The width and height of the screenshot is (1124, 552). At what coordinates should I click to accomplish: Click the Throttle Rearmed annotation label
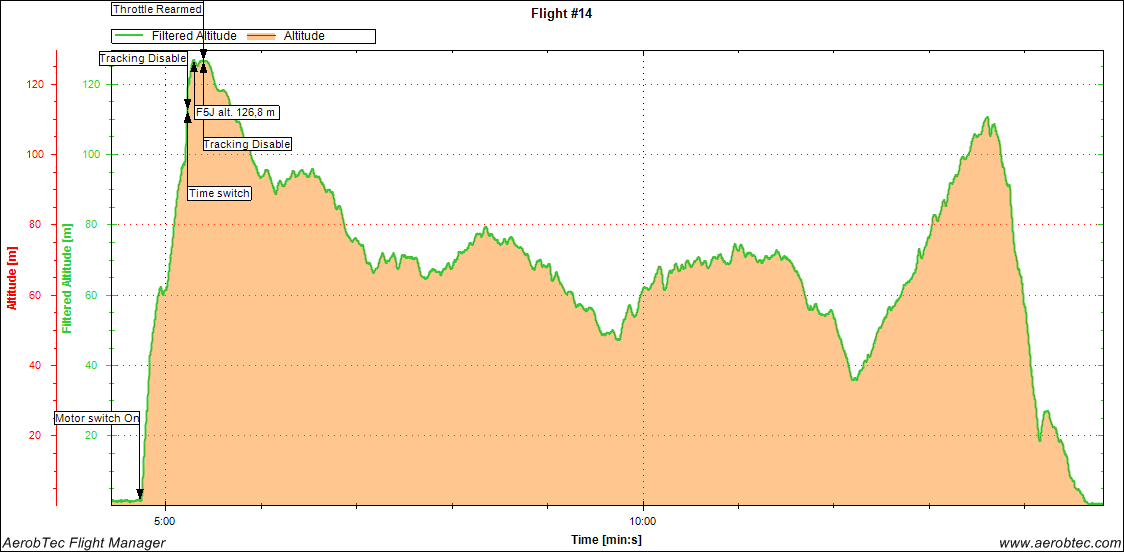tap(158, 9)
